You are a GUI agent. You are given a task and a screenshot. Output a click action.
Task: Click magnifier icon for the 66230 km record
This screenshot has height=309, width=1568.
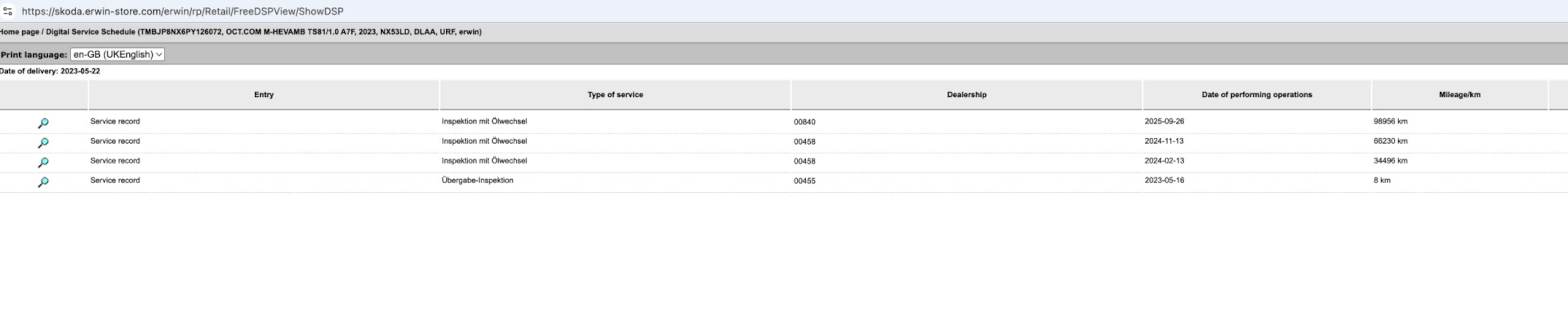(43, 143)
